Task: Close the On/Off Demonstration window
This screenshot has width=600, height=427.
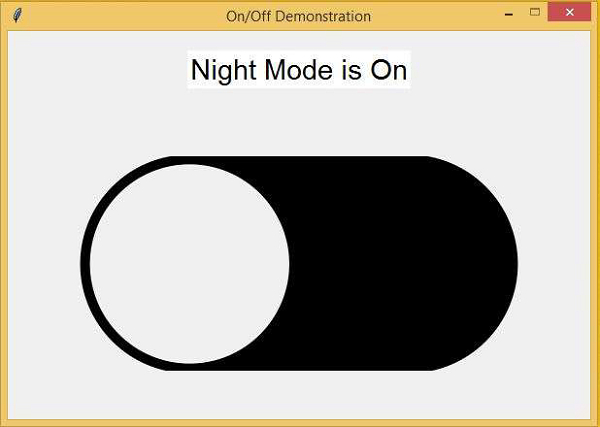Action: 569,15
